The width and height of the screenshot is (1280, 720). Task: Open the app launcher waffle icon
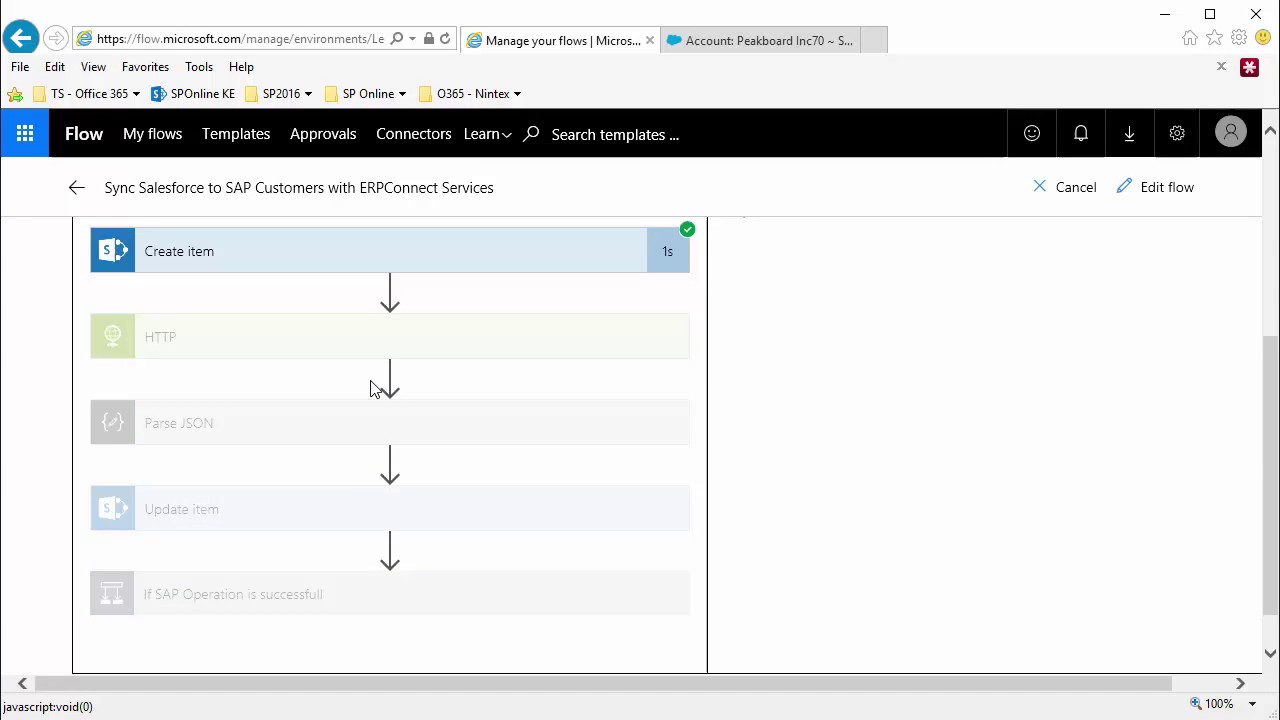[25, 134]
